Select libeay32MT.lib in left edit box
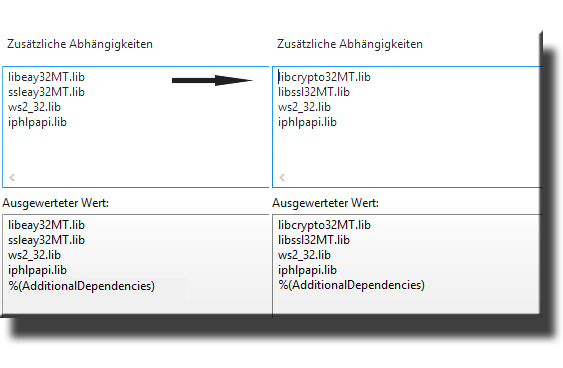This screenshot has height=368, width=563. pyautogui.click(x=46, y=77)
